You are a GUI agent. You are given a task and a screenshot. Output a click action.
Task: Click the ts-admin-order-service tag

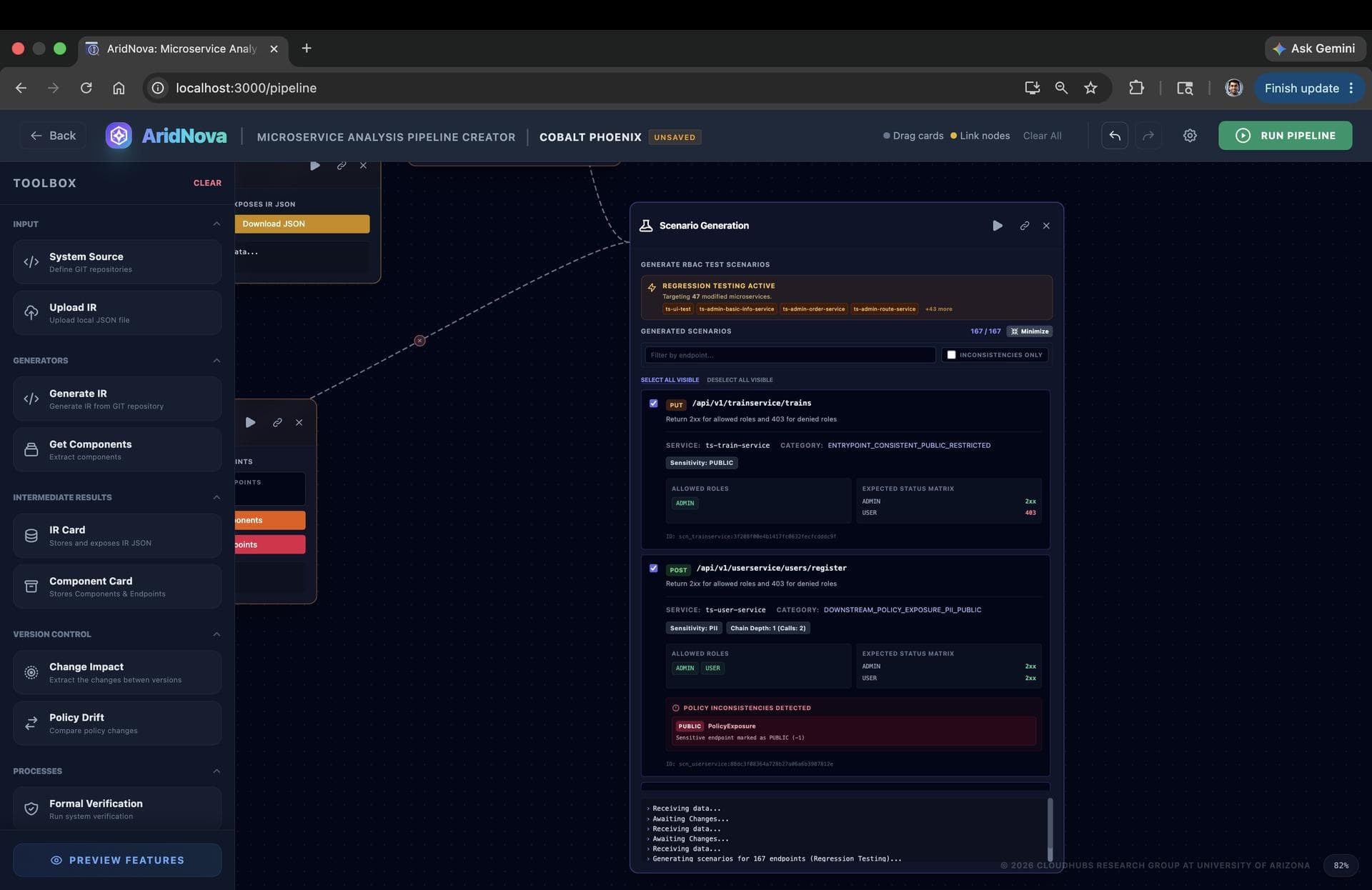tap(813, 309)
